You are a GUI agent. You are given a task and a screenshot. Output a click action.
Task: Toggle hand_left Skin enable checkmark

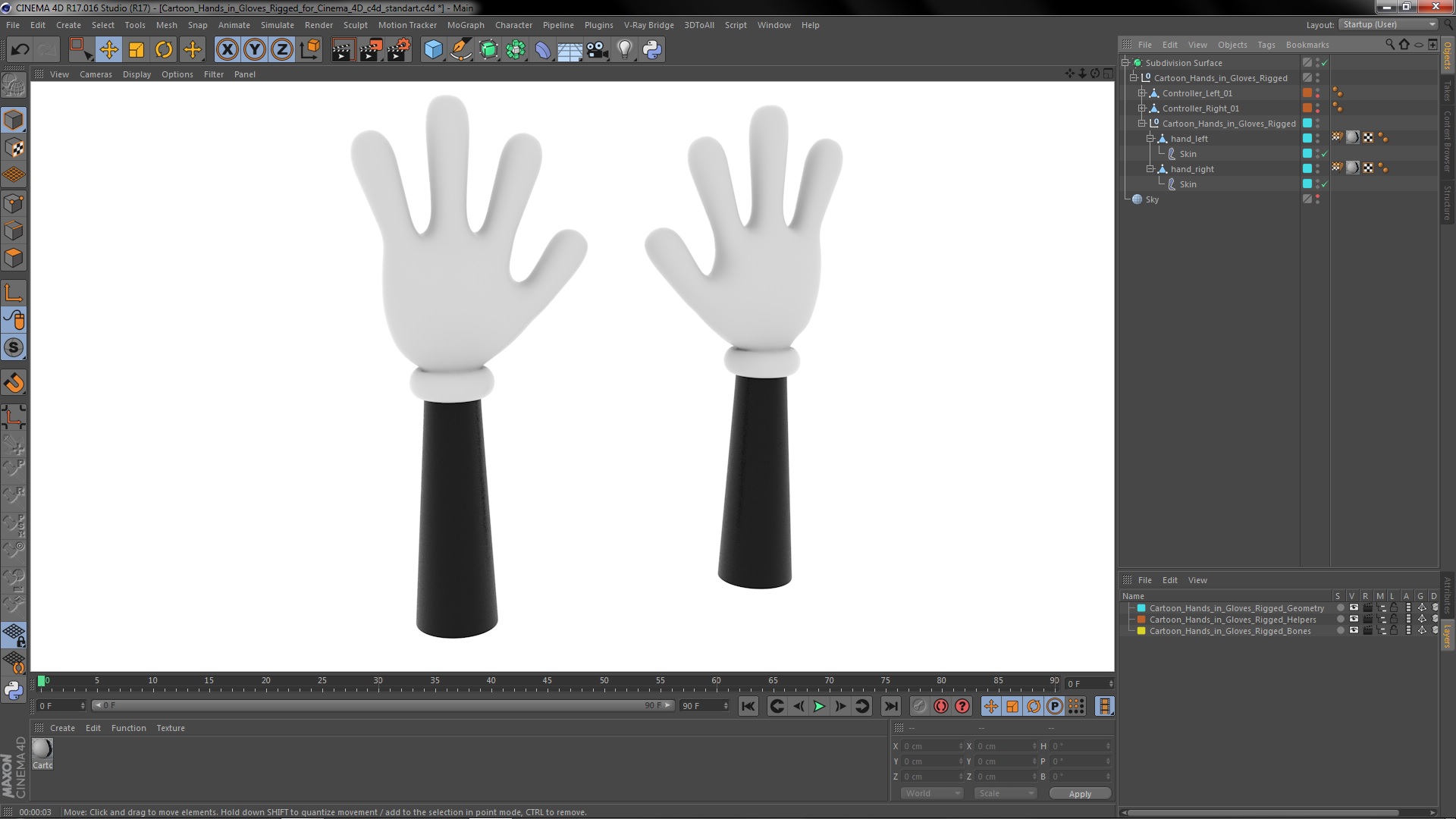1325,154
